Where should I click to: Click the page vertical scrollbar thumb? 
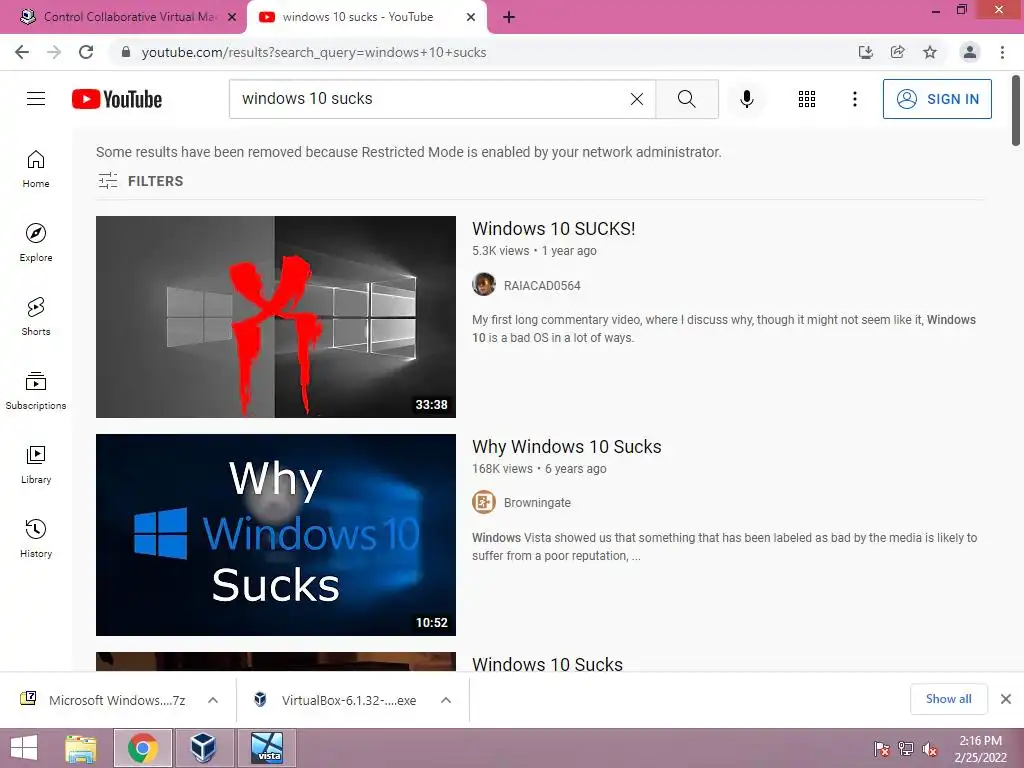(1016, 111)
